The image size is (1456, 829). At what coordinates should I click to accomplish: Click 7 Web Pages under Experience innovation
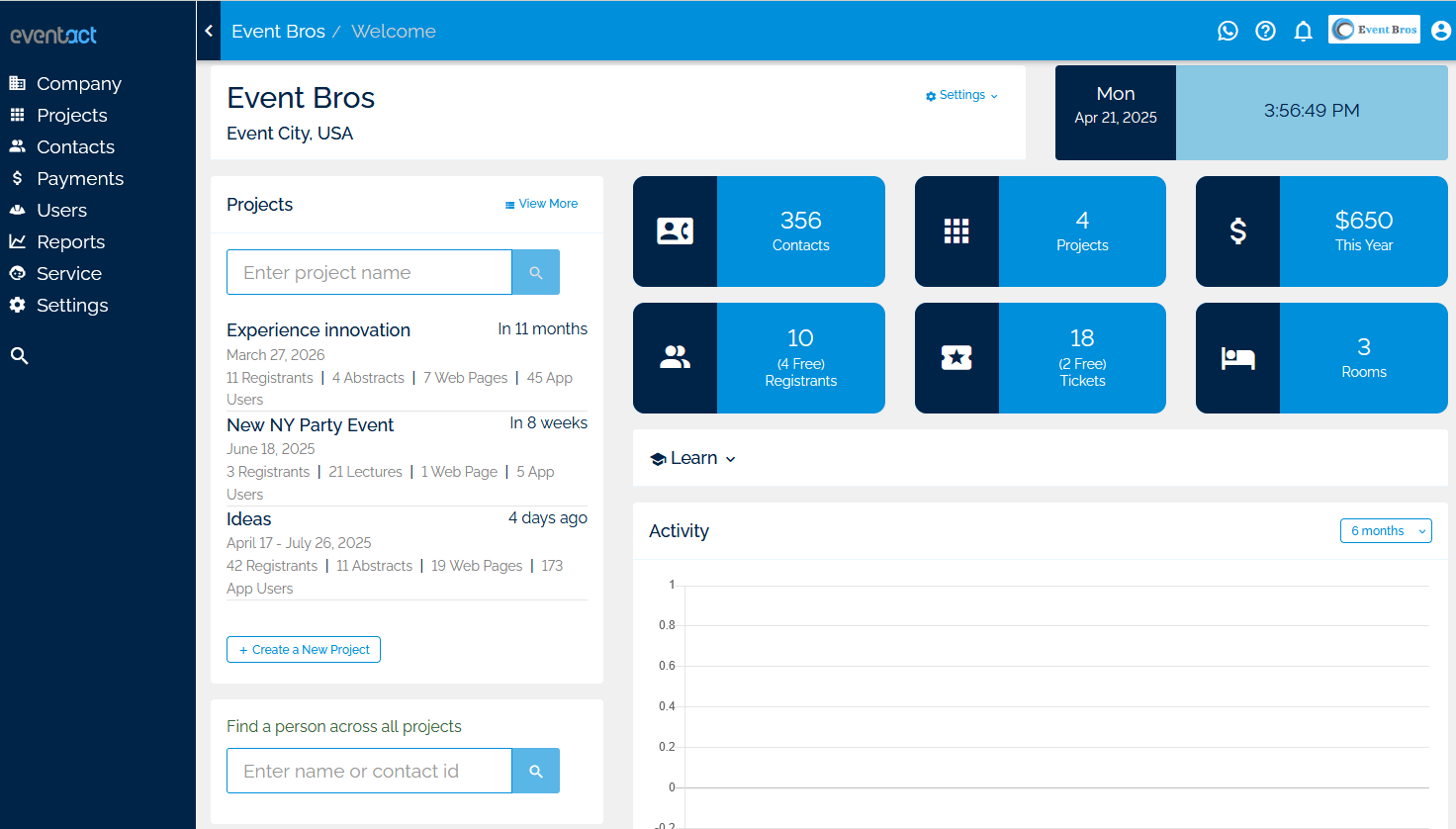(465, 378)
